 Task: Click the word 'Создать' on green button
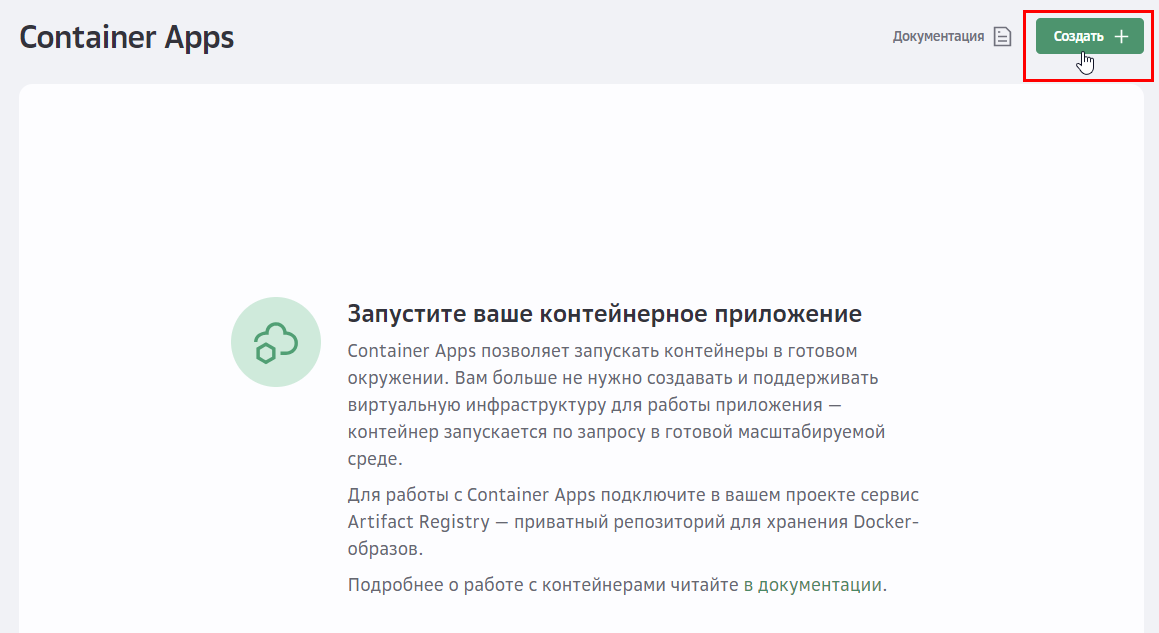1078,36
